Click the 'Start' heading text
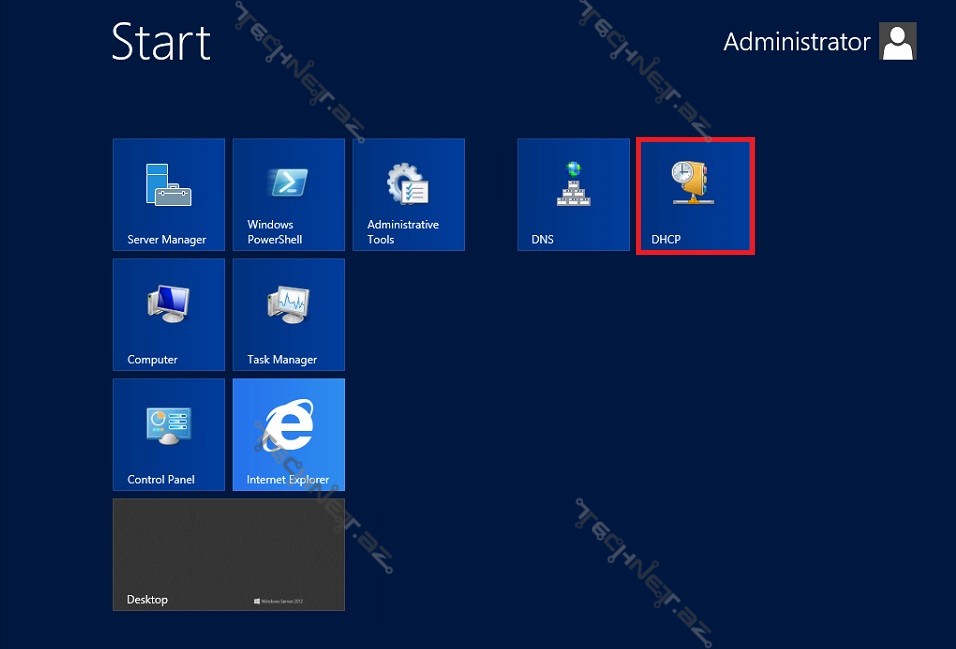Image resolution: width=956 pixels, height=649 pixels. [x=161, y=43]
